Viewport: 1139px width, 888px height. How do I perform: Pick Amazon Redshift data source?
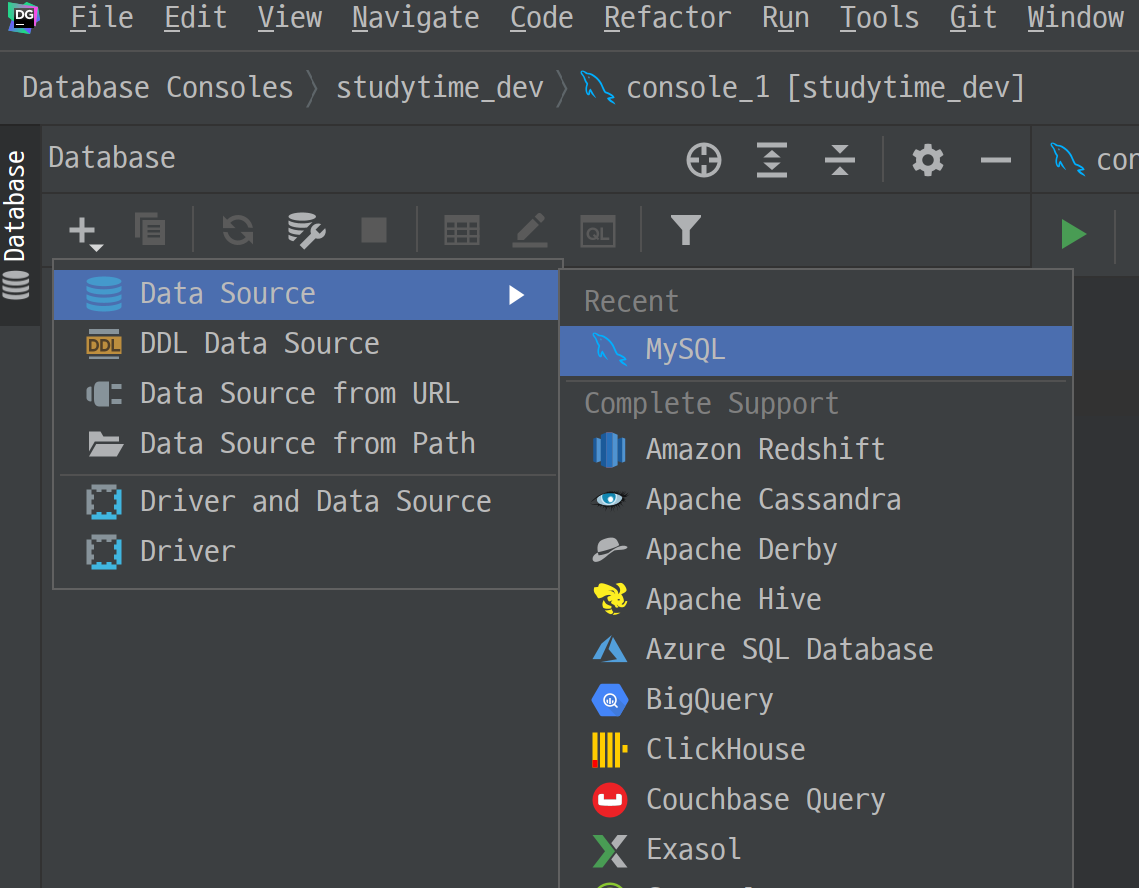[x=764, y=450]
